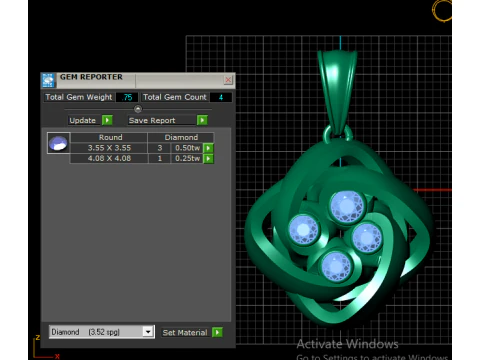Click the Total Gem Weight label
The width and height of the screenshot is (480, 360).
click(79, 97)
